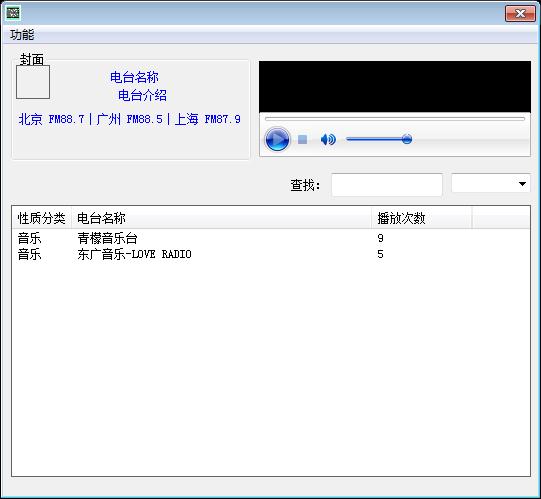Close the radio window
The height and width of the screenshot is (499, 541).
coord(520,14)
